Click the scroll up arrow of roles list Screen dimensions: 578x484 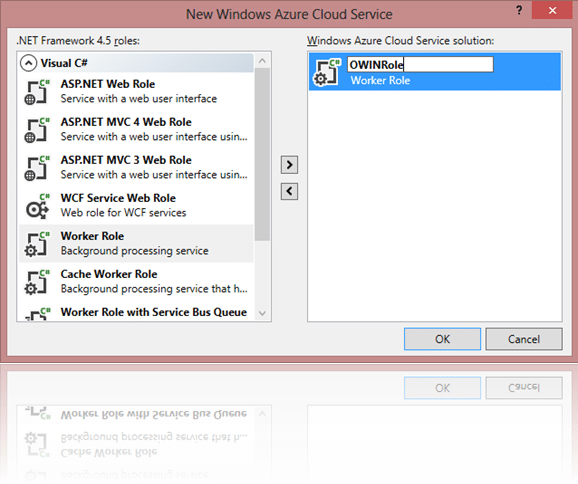point(262,61)
